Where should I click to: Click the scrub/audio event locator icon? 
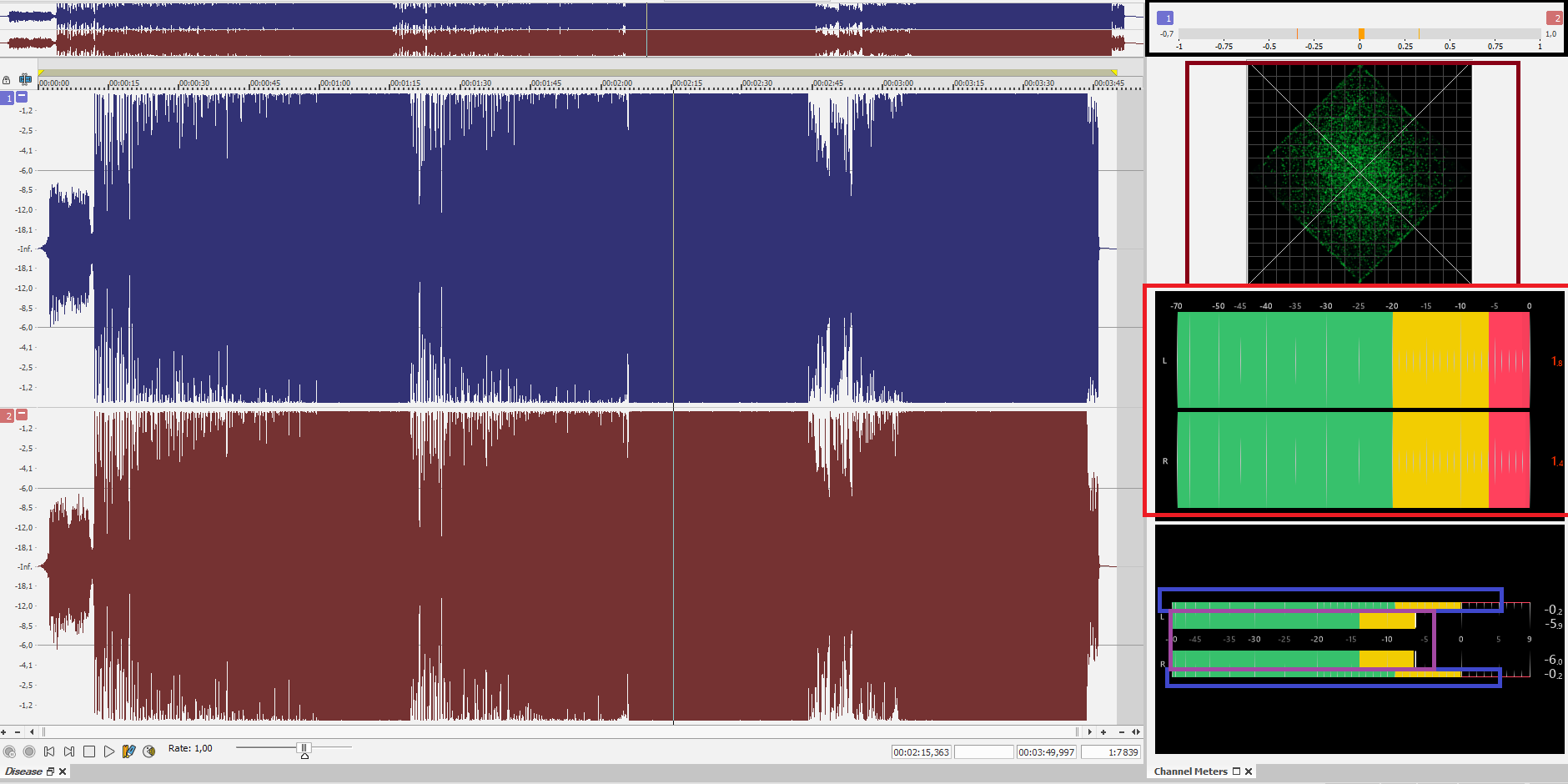pyautogui.click(x=149, y=751)
